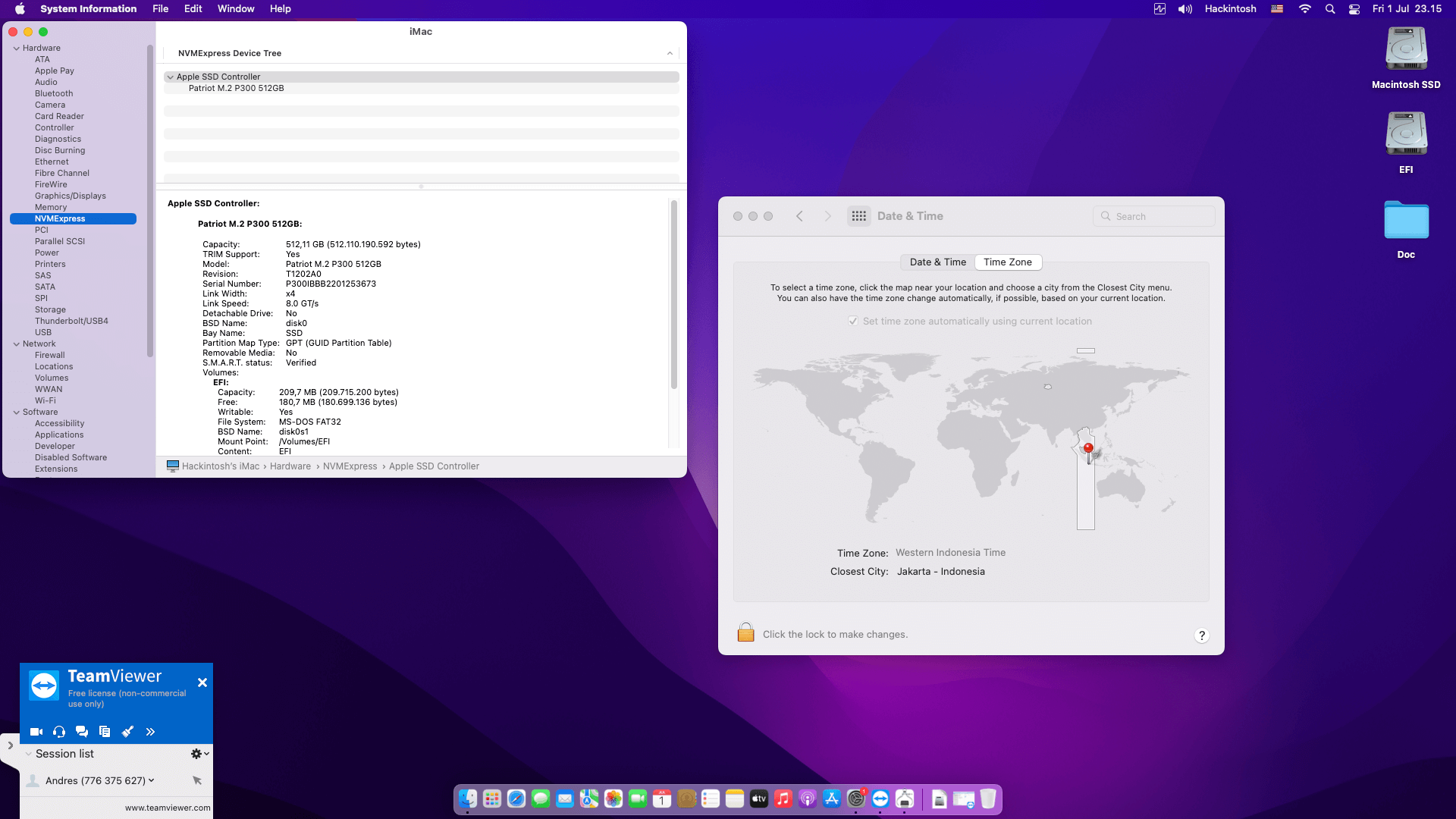Go back in System Preferences
This screenshot has width=1456, height=819.
(x=799, y=216)
